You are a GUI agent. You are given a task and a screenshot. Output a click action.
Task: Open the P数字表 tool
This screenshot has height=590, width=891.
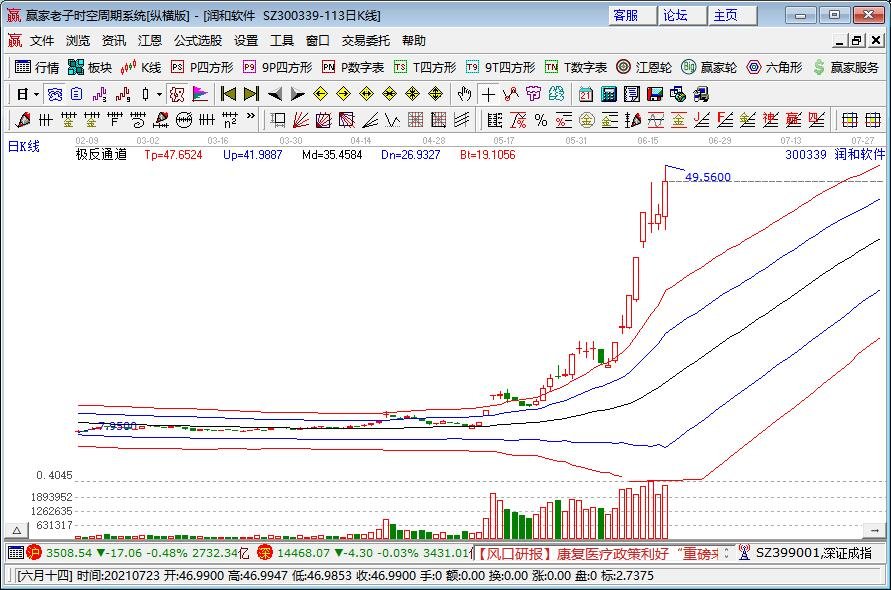(353, 68)
